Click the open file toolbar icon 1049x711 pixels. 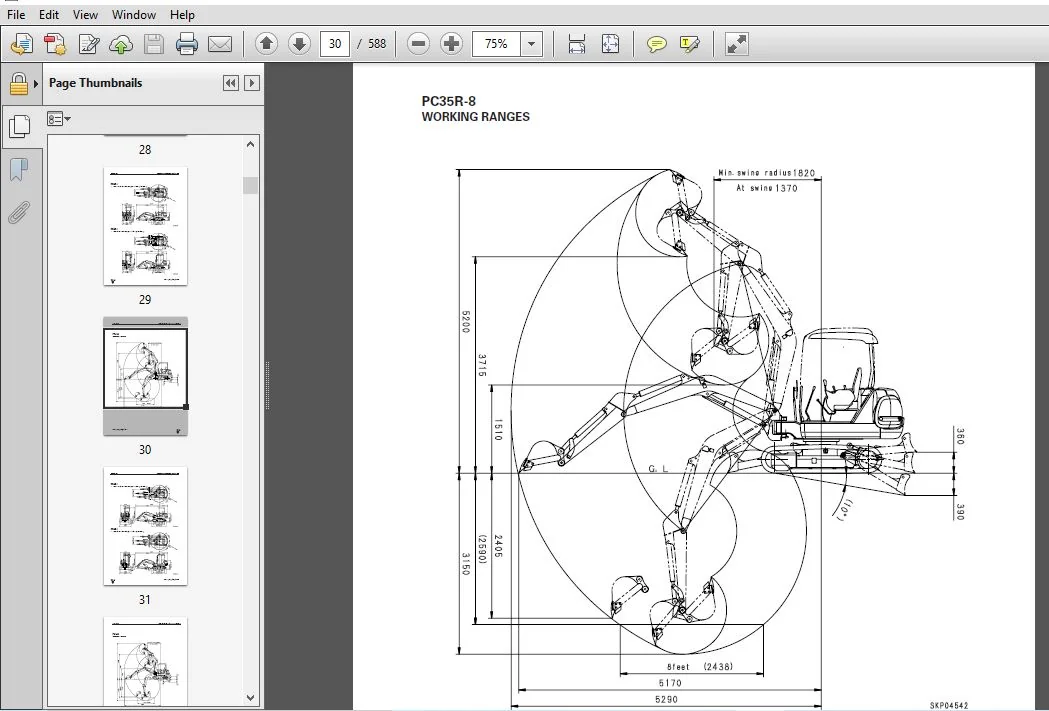(21, 44)
